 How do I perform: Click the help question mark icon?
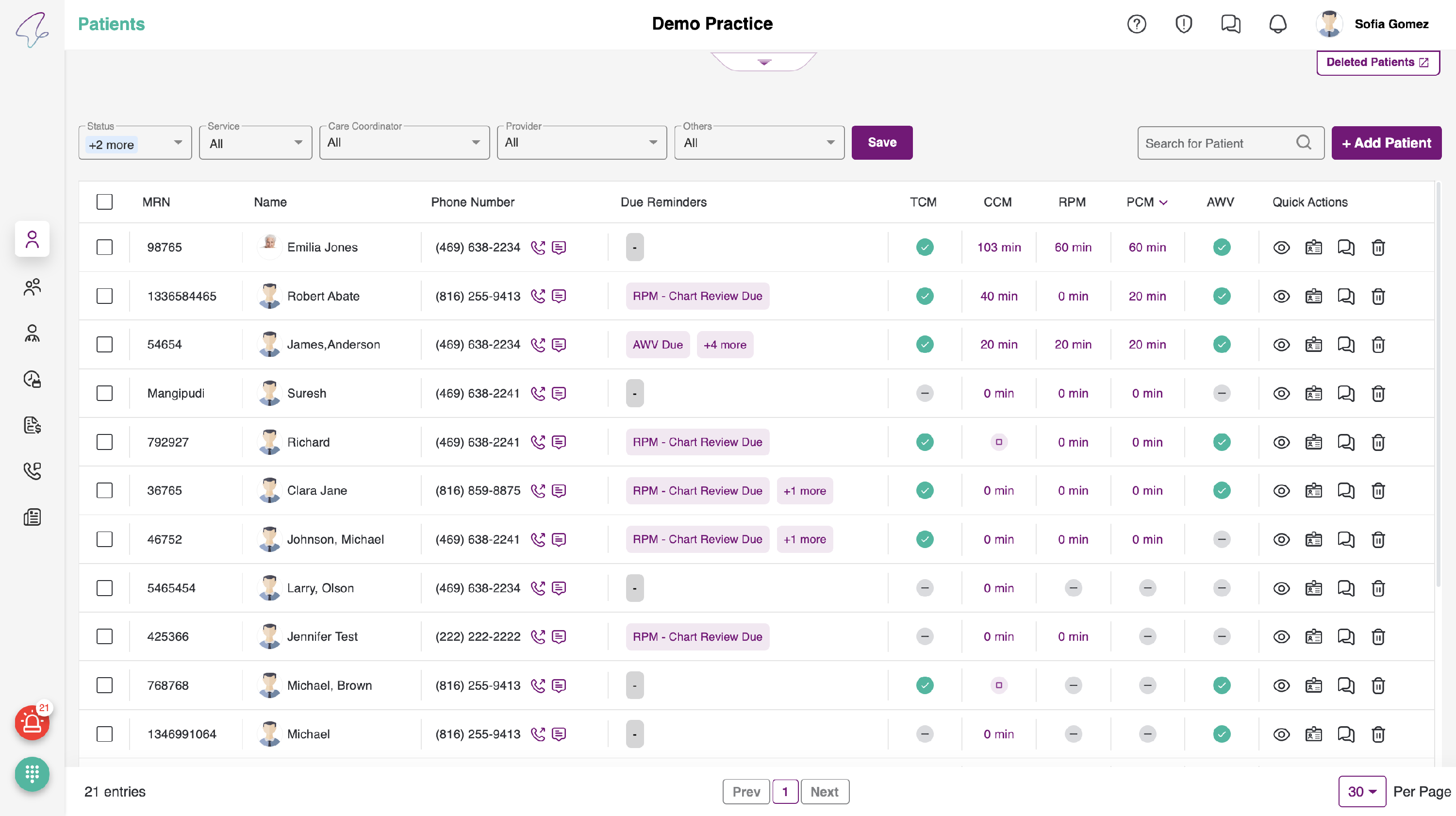(x=1136, y=24)
